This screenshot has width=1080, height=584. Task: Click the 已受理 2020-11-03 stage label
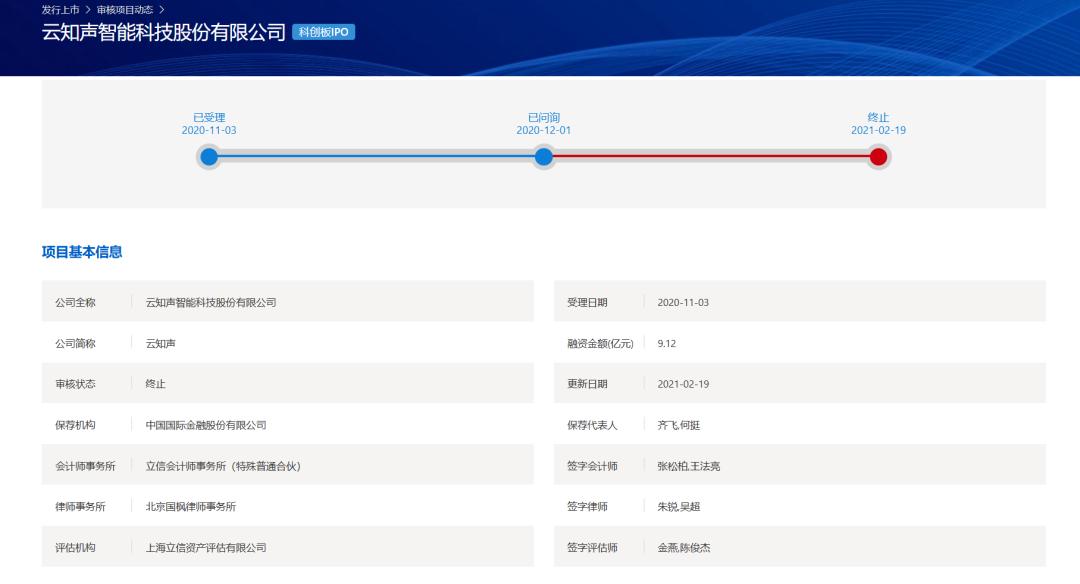[x=209, y=124]
